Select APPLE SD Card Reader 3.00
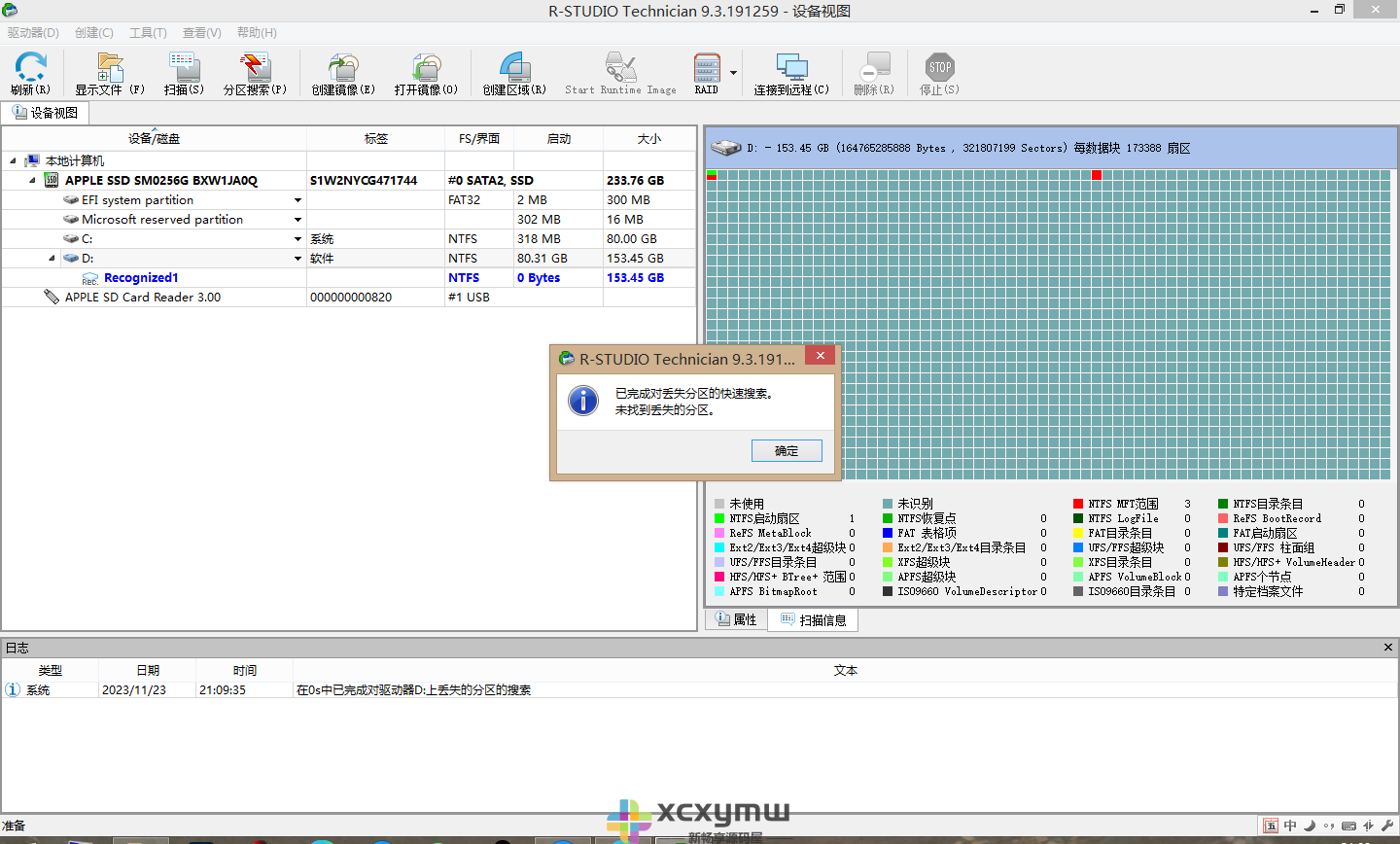Image resolution: width=1400 pixels, height=844 pixels. pos(143,298)
